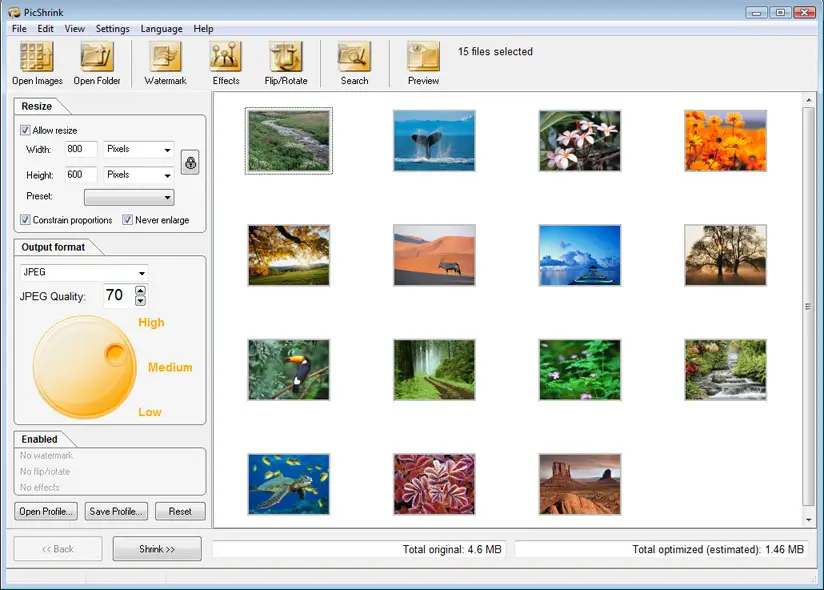This screenshot has width=824, height=590.
Task: Increase JPEG Quality with up arrow
Action: (140, 291)
